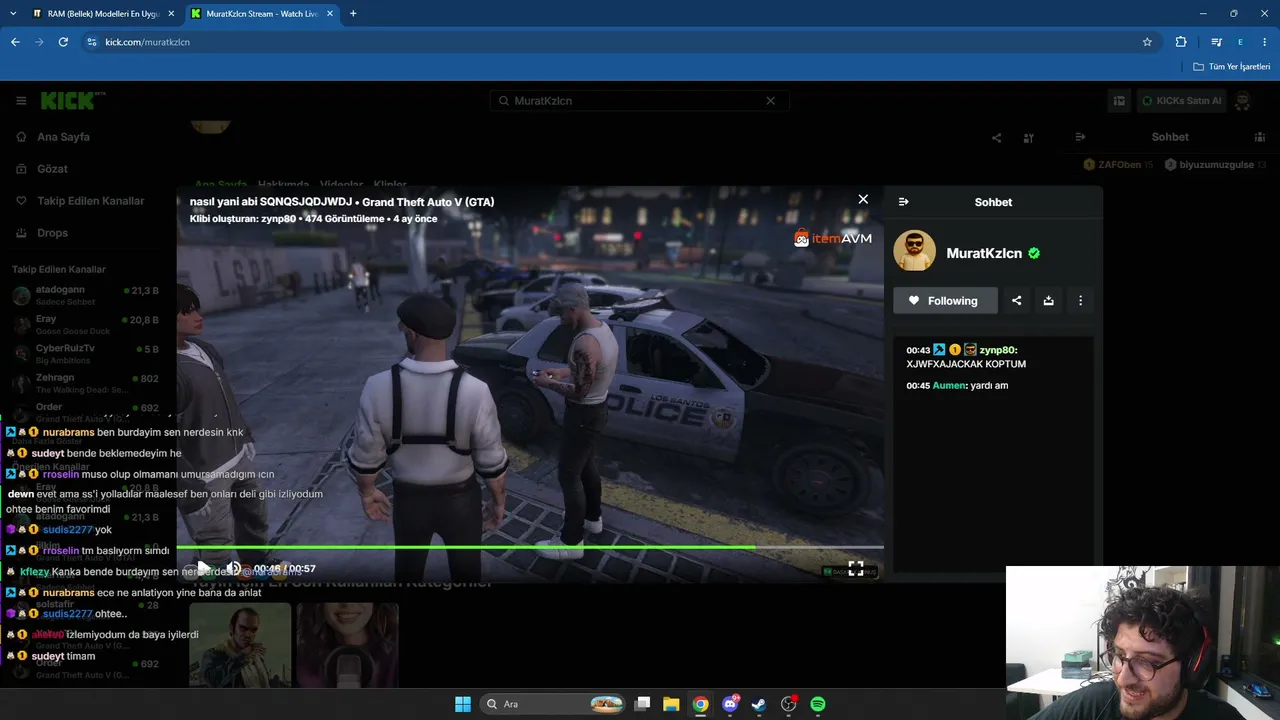Open Google Chrome from the taskbar
This screenshot has height=720, width=1280.
pos(701,704)
